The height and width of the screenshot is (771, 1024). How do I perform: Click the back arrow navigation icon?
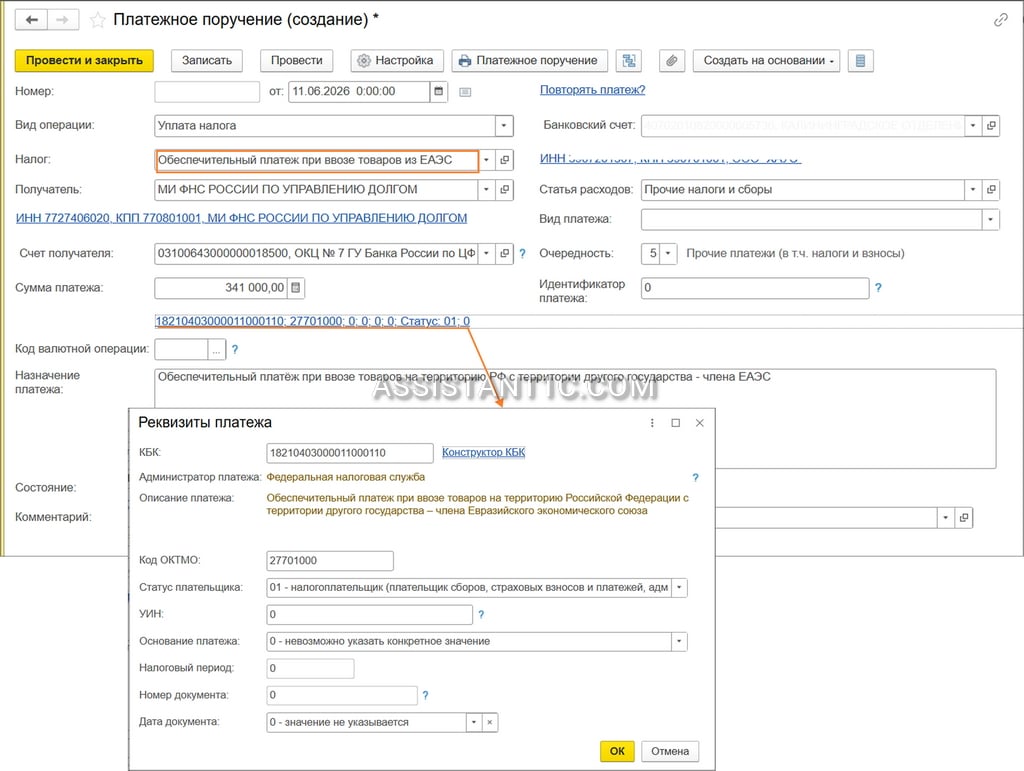[x=31, y=20]
